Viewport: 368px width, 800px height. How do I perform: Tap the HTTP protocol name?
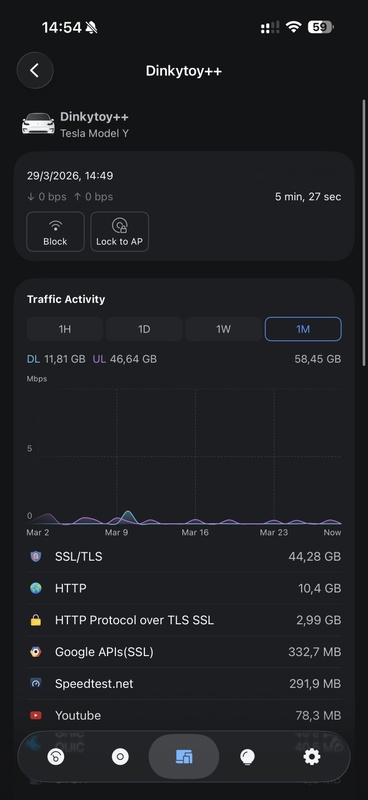click(x=70, y=588)
